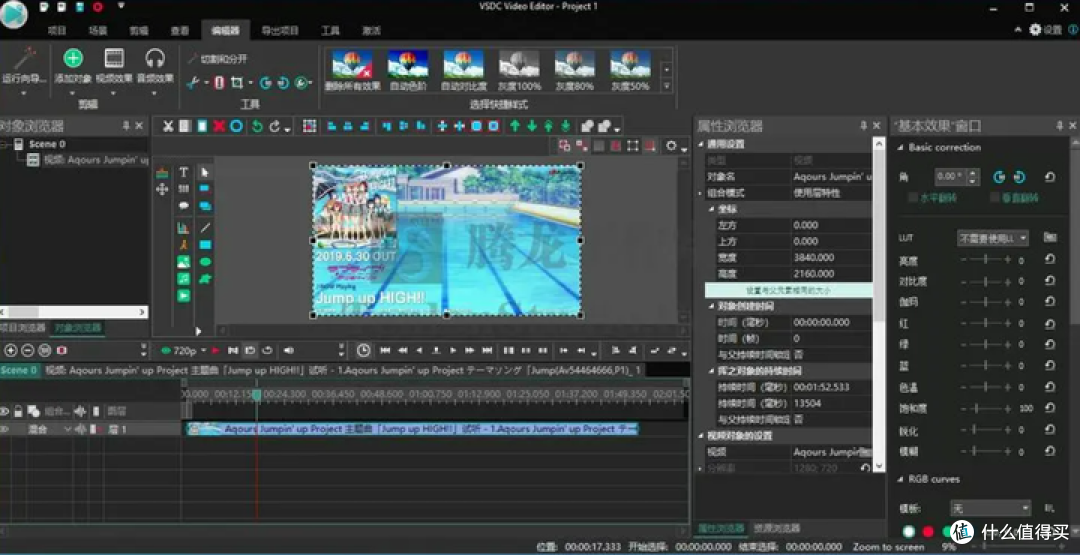Collapse the RGB curves section
The height and width of the screenshot is (555, 1080).
(x=900, y=479)
